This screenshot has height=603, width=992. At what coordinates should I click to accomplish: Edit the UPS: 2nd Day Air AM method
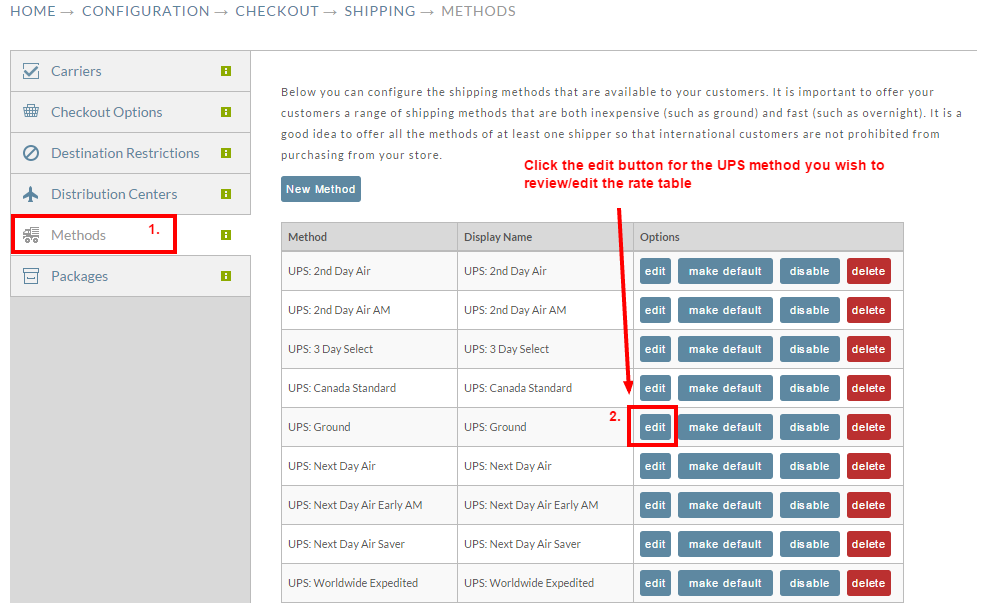click(655, 310)
